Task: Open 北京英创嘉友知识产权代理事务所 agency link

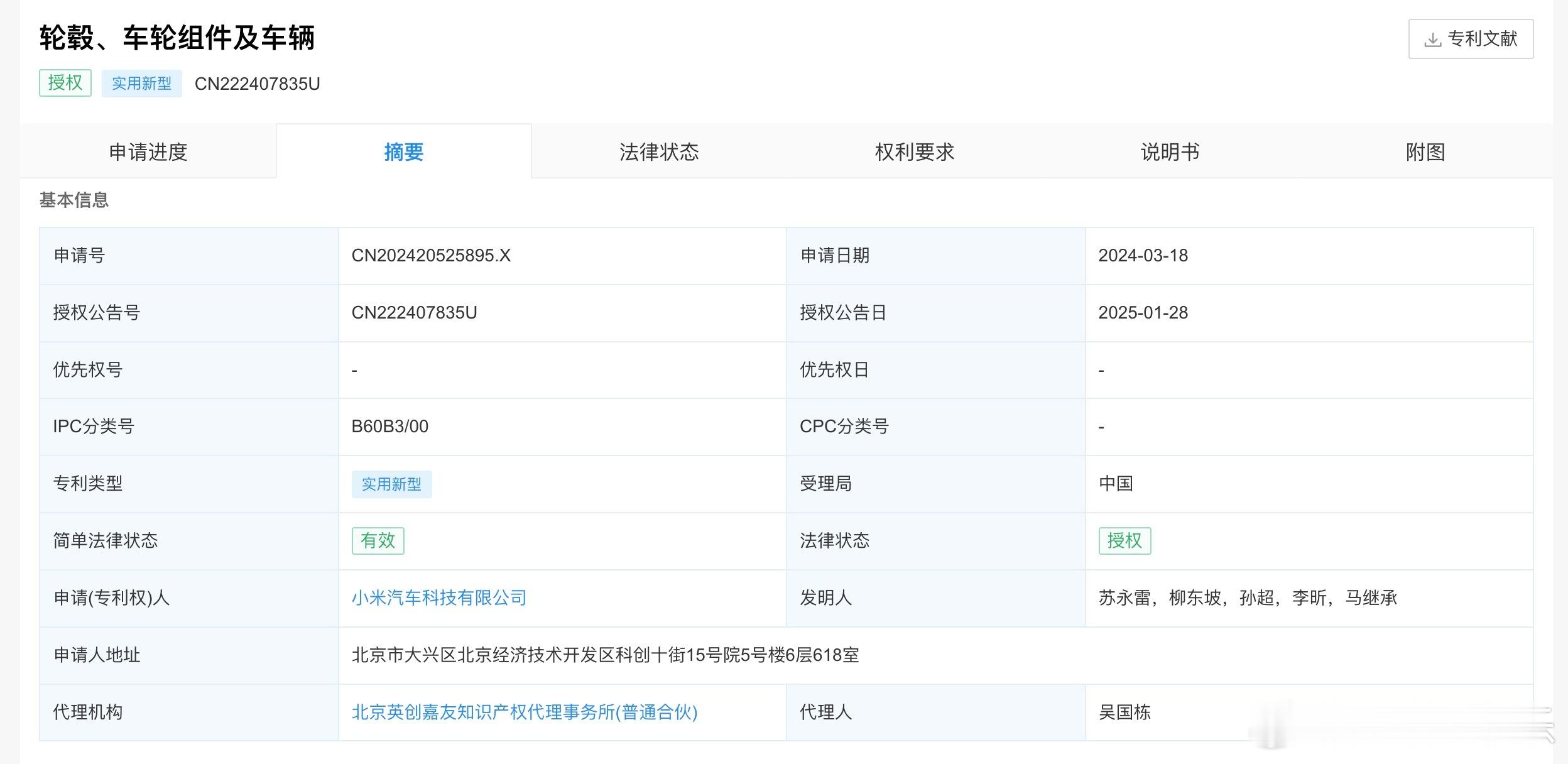Action: [524, 712]
